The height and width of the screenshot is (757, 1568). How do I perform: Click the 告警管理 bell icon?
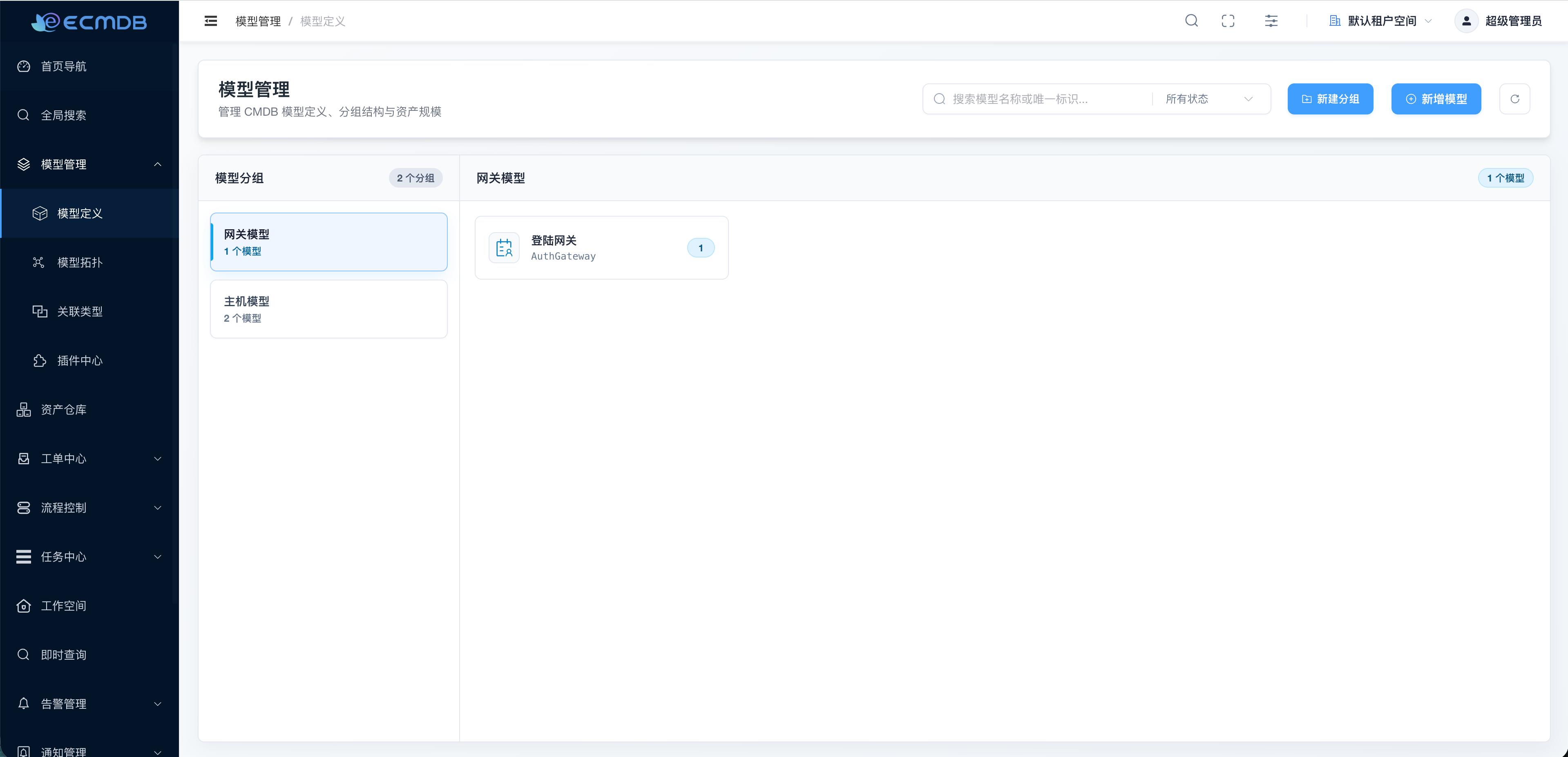(24, 704)
